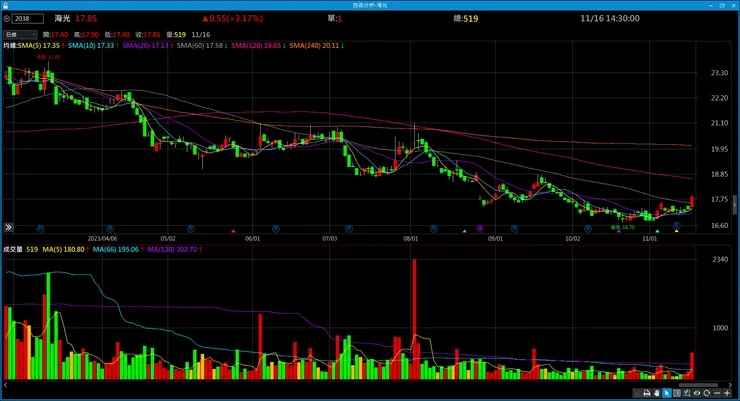Click the horizontal scrollbar thumb under the volume chart
Screen dimensions: 740x401
[698, 385]
